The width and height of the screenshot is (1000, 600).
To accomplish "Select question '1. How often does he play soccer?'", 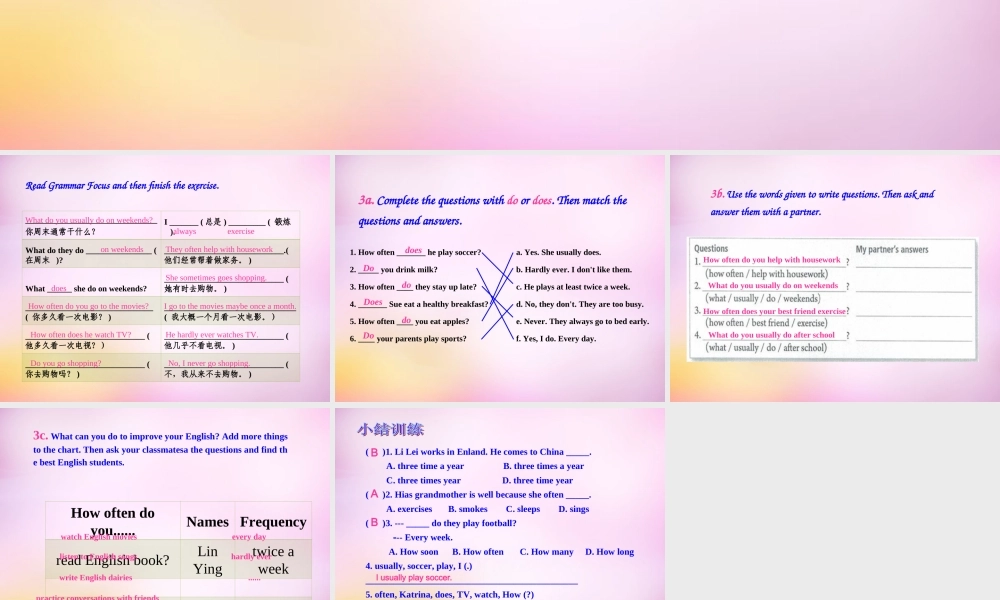I will pyautogui.click(x=415, y=252).
